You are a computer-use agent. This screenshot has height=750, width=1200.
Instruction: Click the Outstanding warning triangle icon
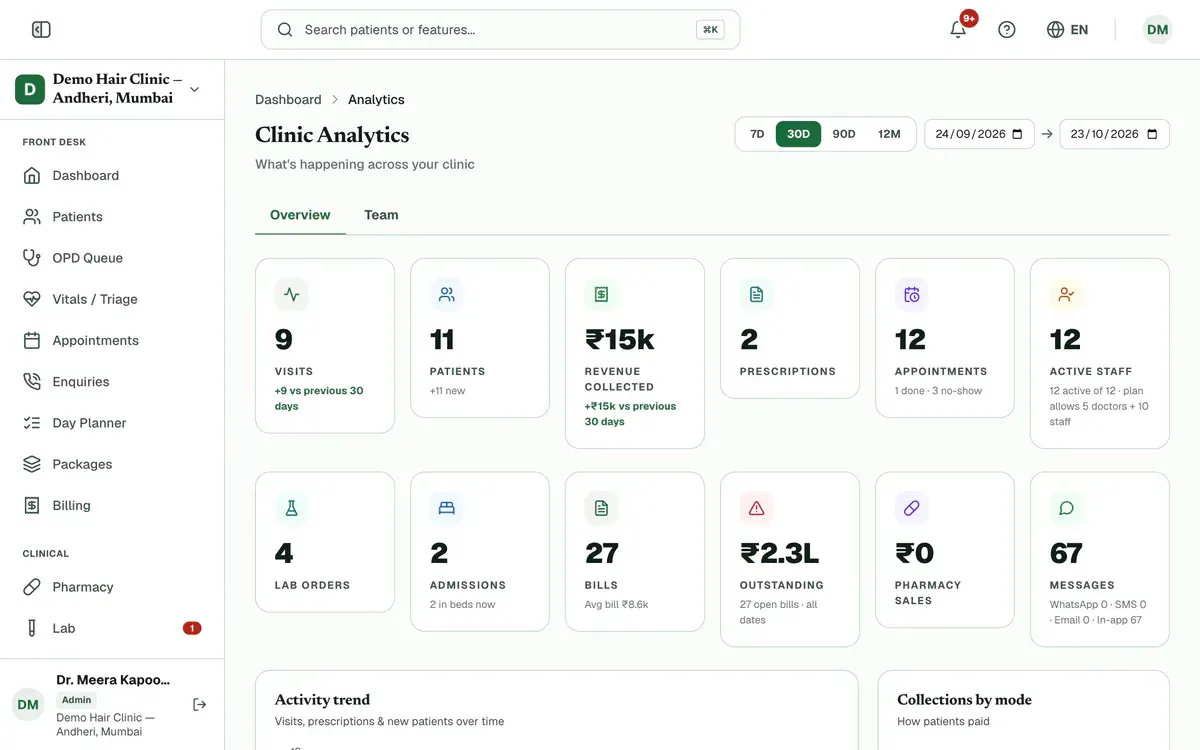(x=756, y=508)
